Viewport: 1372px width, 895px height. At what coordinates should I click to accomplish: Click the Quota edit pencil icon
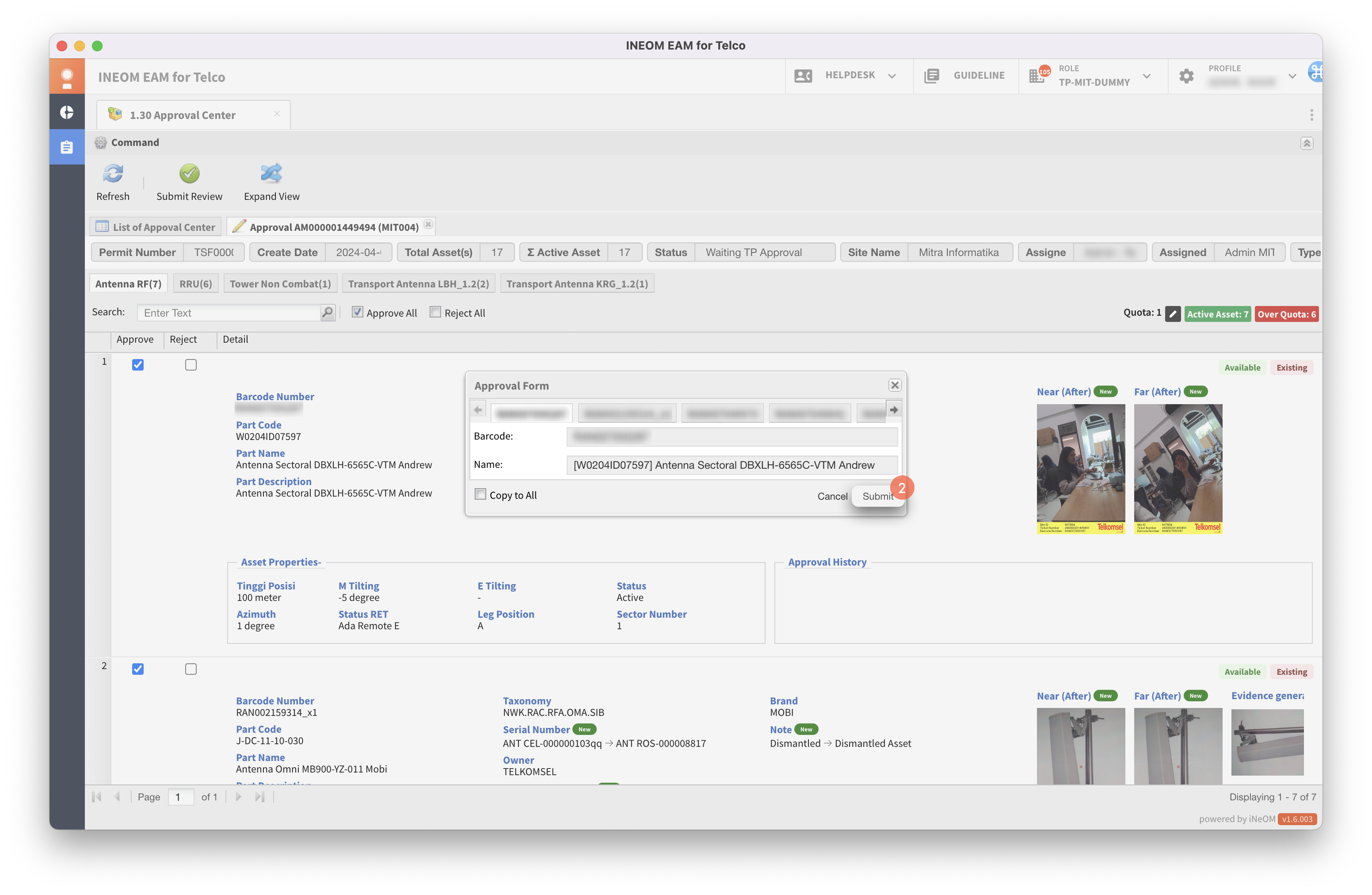click(1173, 314)
